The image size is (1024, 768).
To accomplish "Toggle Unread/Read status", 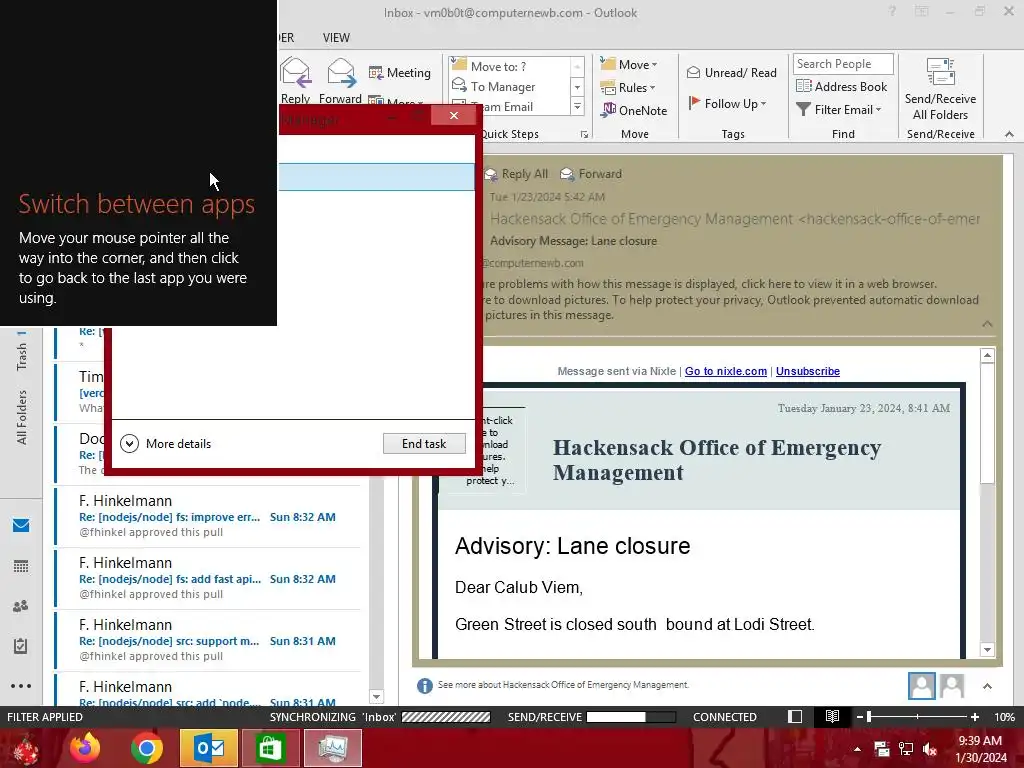I will pyautogui.click(x=731, y=72).
